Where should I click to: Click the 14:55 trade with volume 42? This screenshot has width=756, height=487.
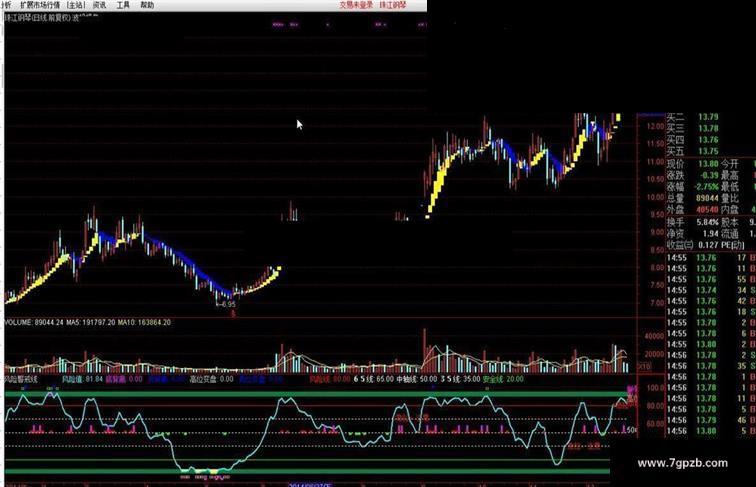(711, 301)
